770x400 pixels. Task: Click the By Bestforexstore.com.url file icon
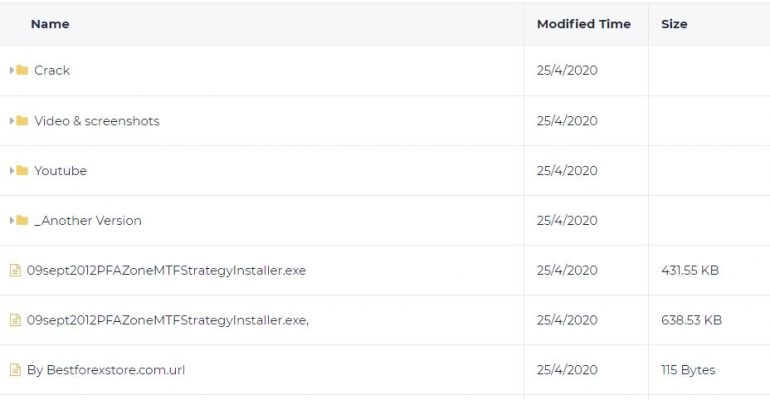tap(15, 370)
